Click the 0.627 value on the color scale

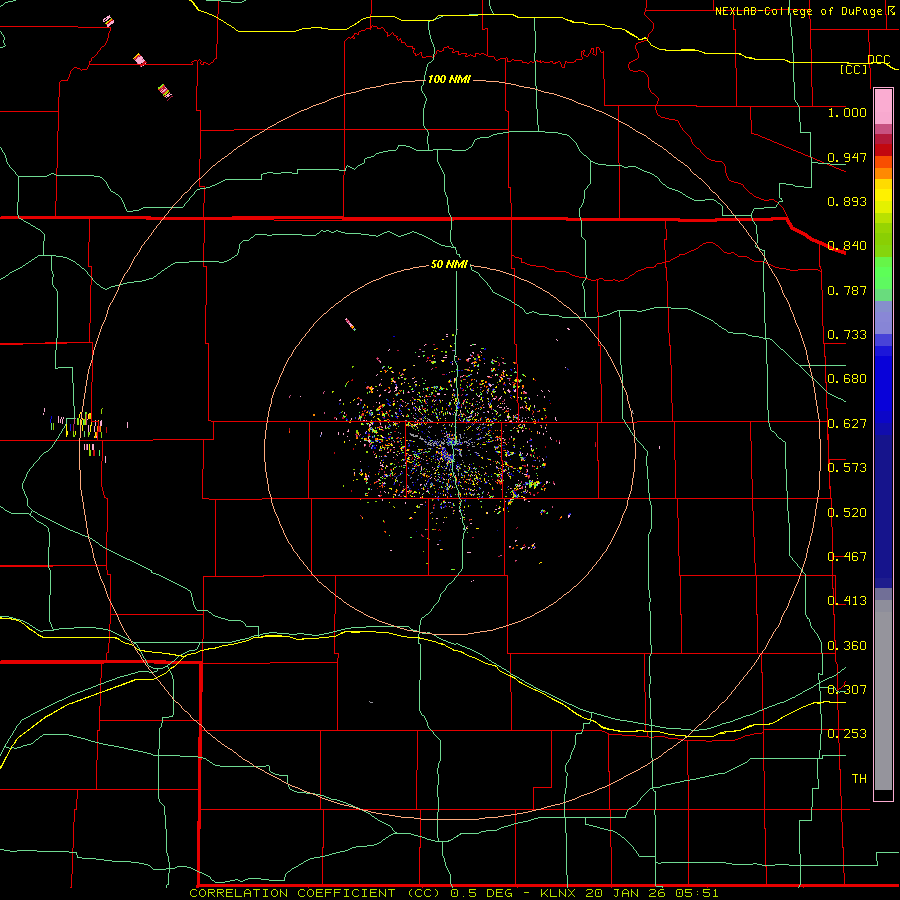(x=847, y=424)
